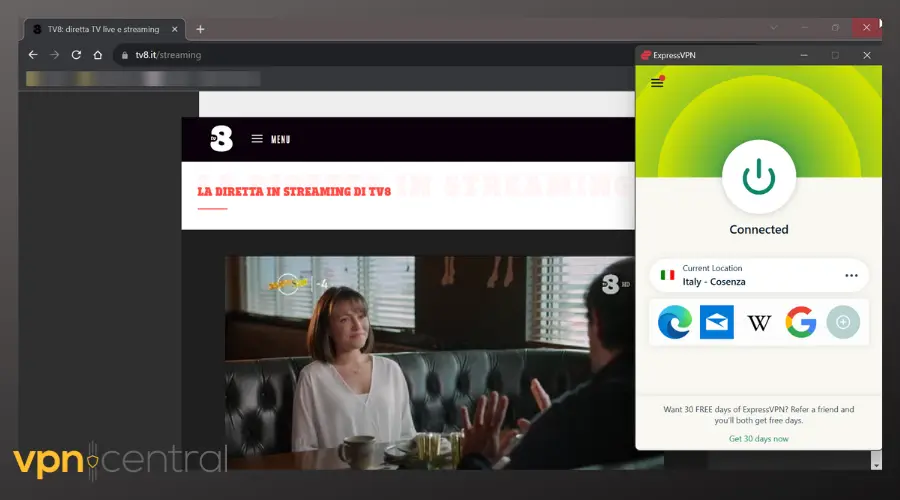The height and width of the screenshot is (500, 900).
Task: Click the TV8 logo on the site header
Action: pos(221,138)
